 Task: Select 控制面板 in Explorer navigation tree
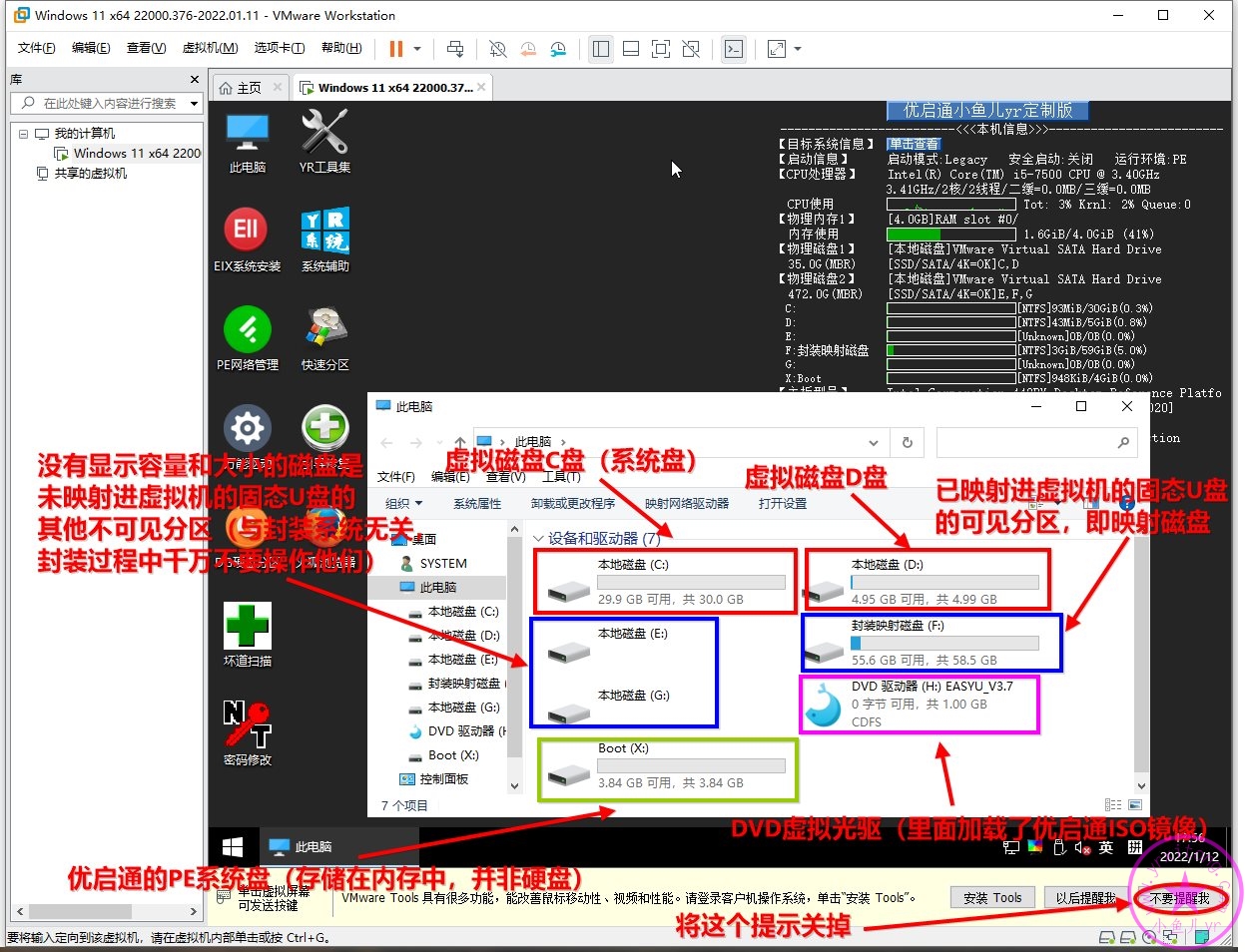tap(433, 779)
